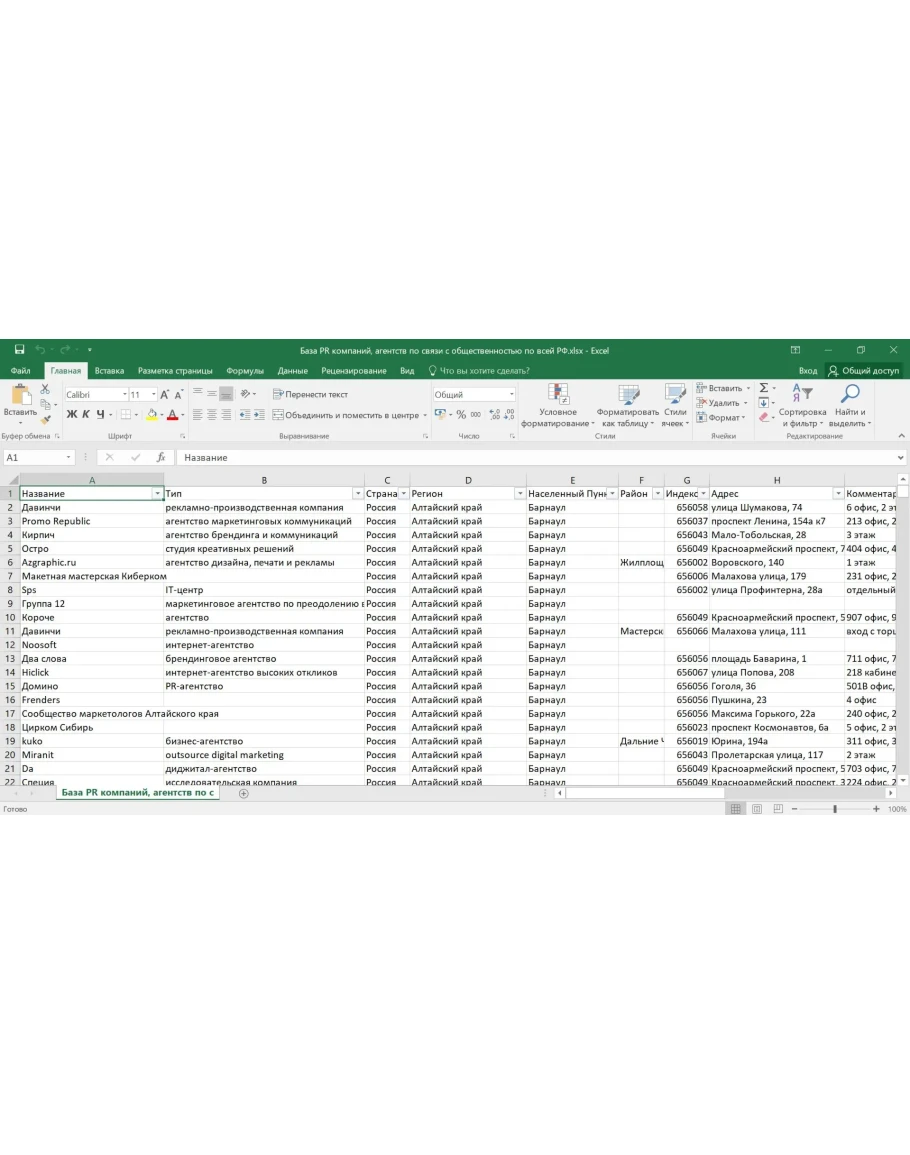
Task: Open the Calibri font name dropdown
Action: click(125, 395)
